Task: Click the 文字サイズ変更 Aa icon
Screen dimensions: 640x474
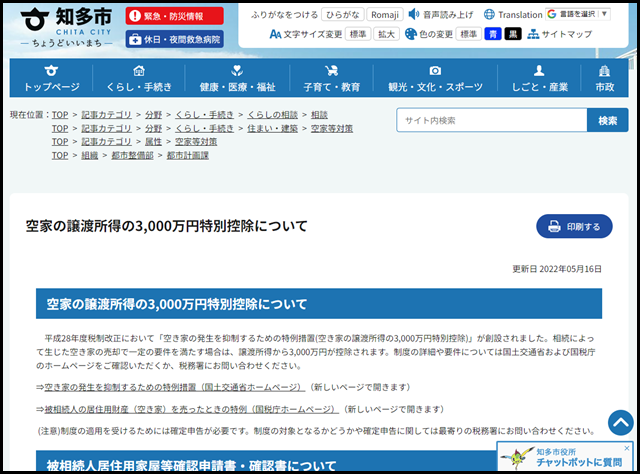Action: [276, 34]
